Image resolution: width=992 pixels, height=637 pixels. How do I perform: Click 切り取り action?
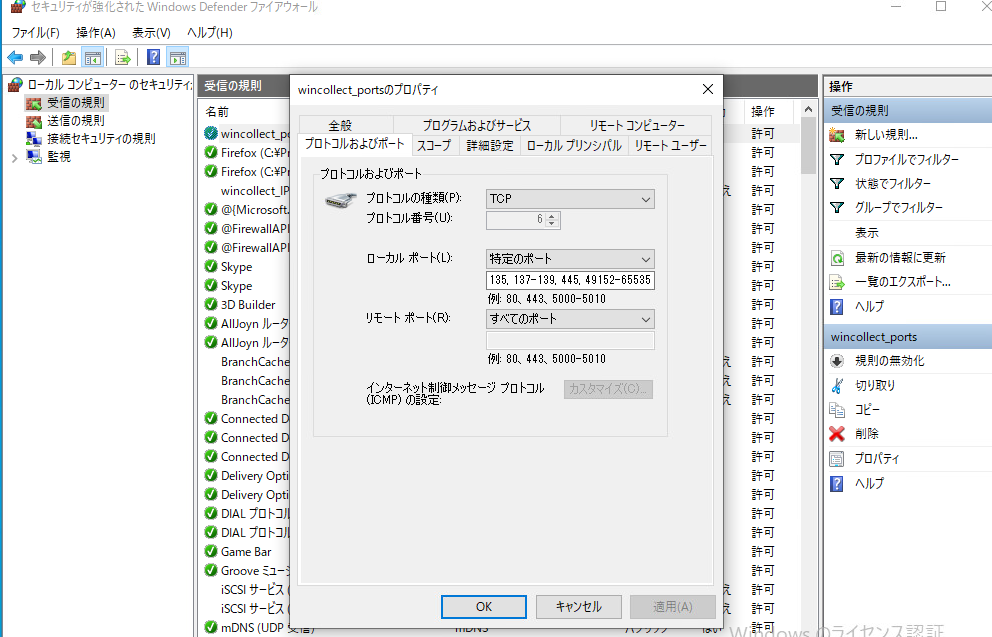pos(874,385)
